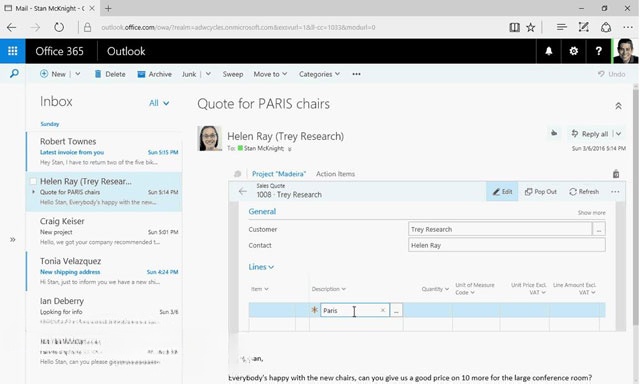Click the Contact field Helen Ray
This screenshot has width=640, height=384.
tap(507, 245)
